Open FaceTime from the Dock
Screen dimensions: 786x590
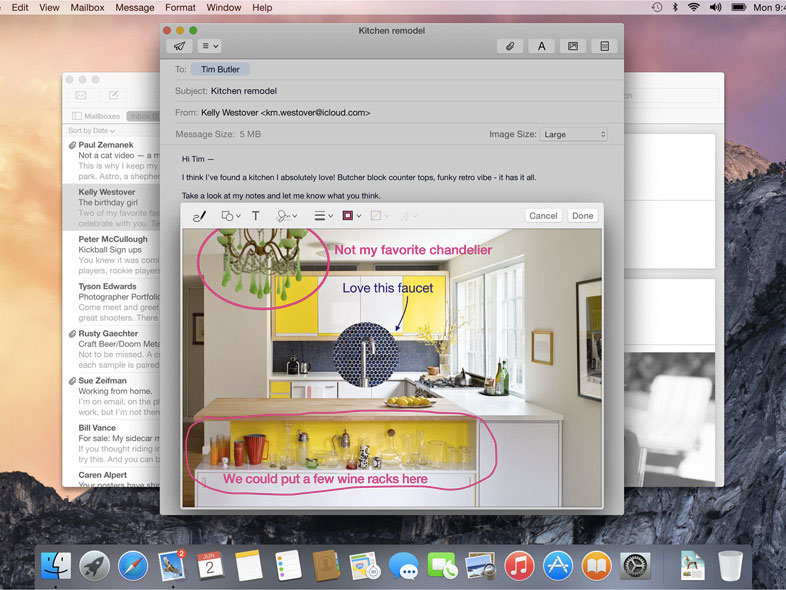tap(442, 566)
